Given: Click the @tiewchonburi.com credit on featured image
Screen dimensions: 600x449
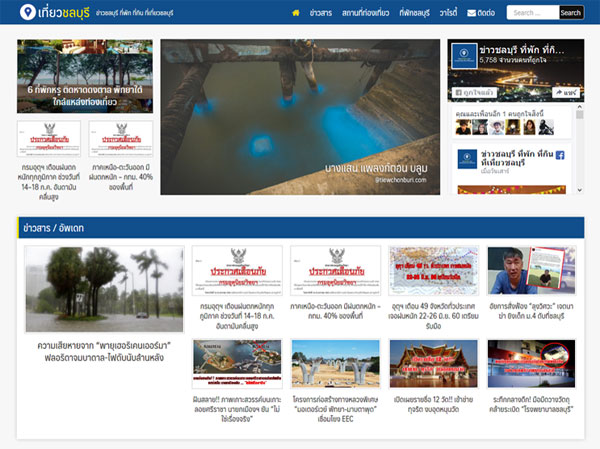Looking at the screenshot, I should 400,180.
